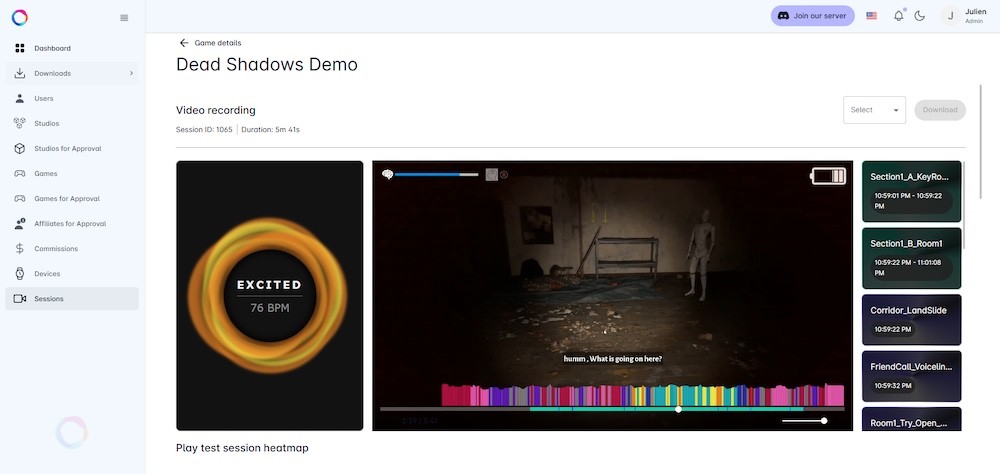Click the Users person icon

tap(20, 98)
